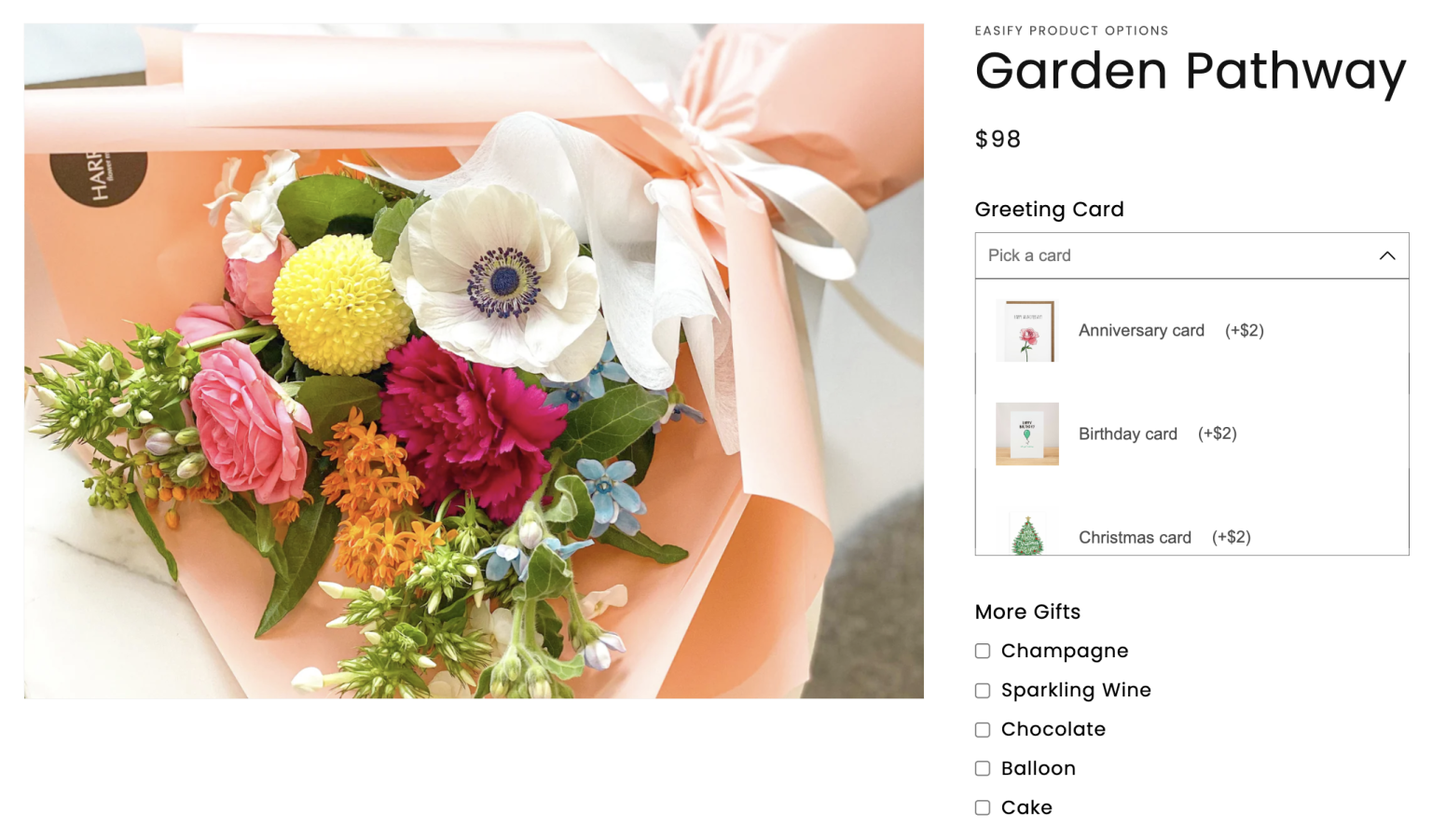Click the Anniversary card (+$2) price
The height and width of the screenshot is (840, 1432).
coord(1244,330)
